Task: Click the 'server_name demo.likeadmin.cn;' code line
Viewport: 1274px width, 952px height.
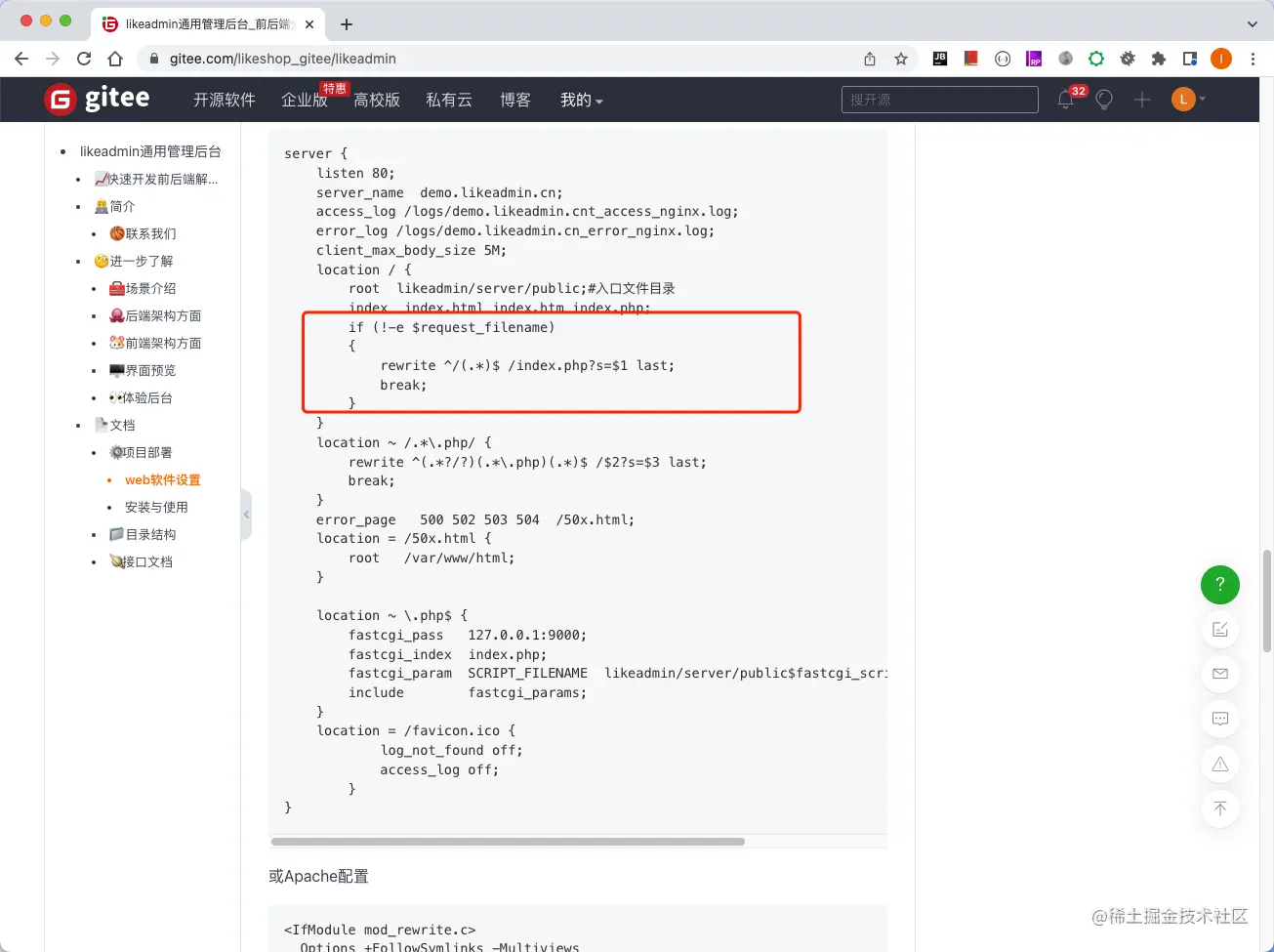Action: [439, 192]
